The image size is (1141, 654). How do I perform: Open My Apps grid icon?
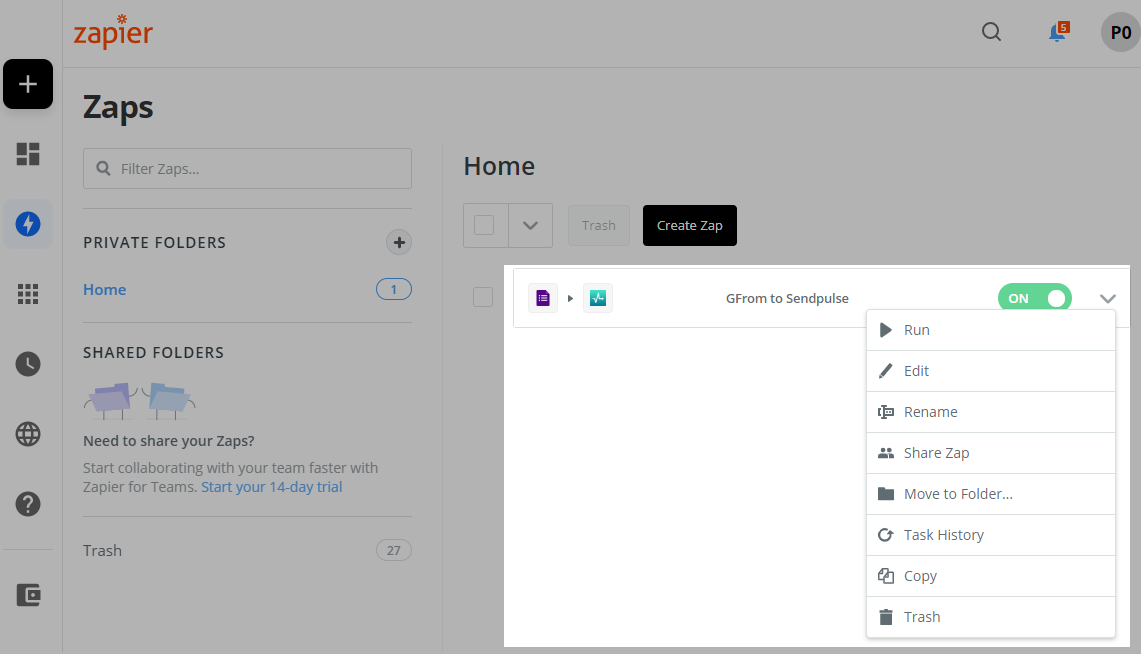tap(27, 294)
